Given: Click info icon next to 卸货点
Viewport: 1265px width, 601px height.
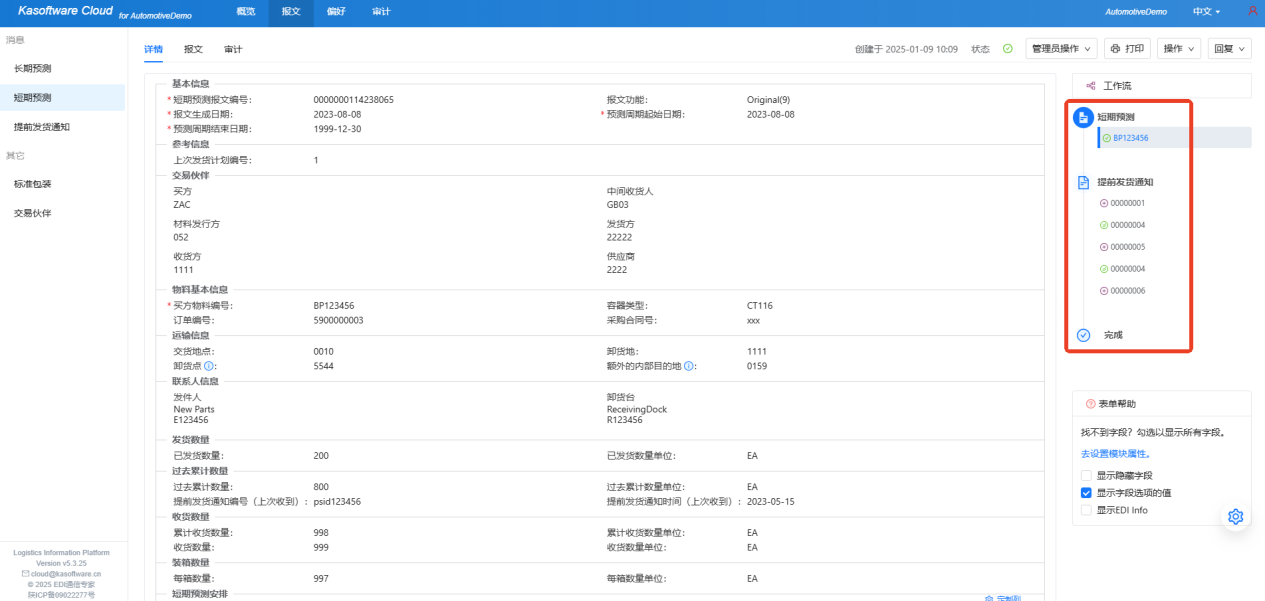Looking at the screenshot, I should [x=208, y=366].
